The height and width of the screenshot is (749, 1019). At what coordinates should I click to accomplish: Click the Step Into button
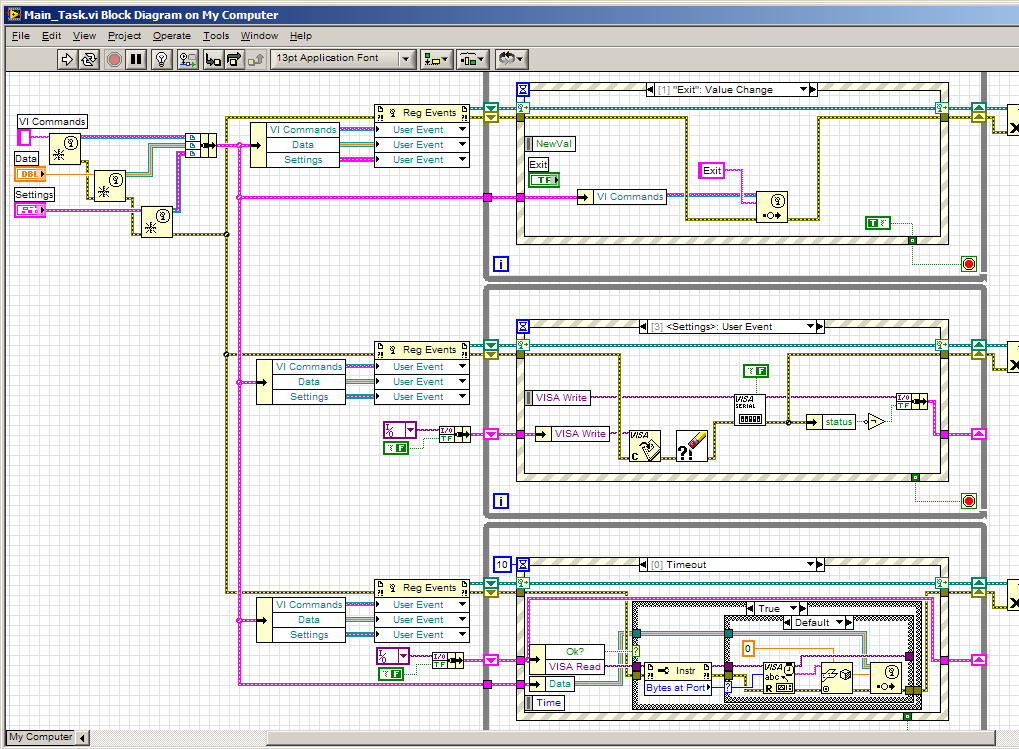tap(213, 59)
